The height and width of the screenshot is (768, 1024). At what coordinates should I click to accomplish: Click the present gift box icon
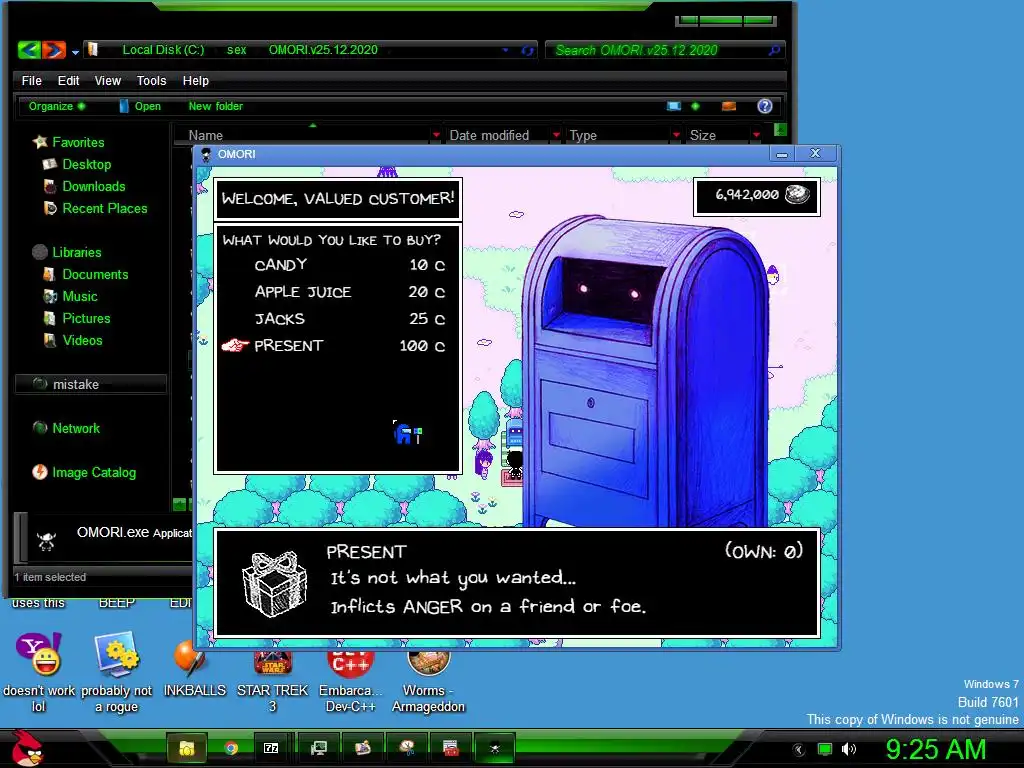(x=274, y=584)
